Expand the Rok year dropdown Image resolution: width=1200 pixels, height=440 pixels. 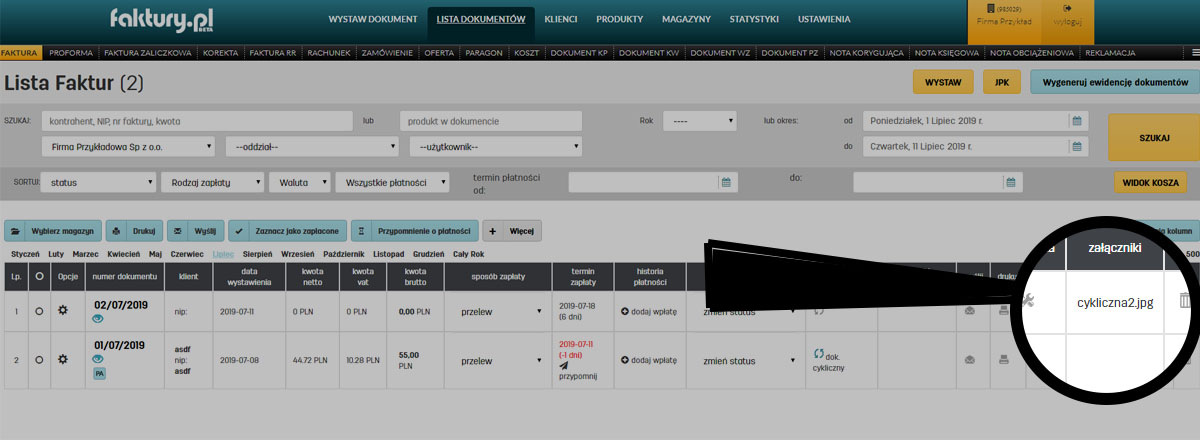[x=699, y=121]
